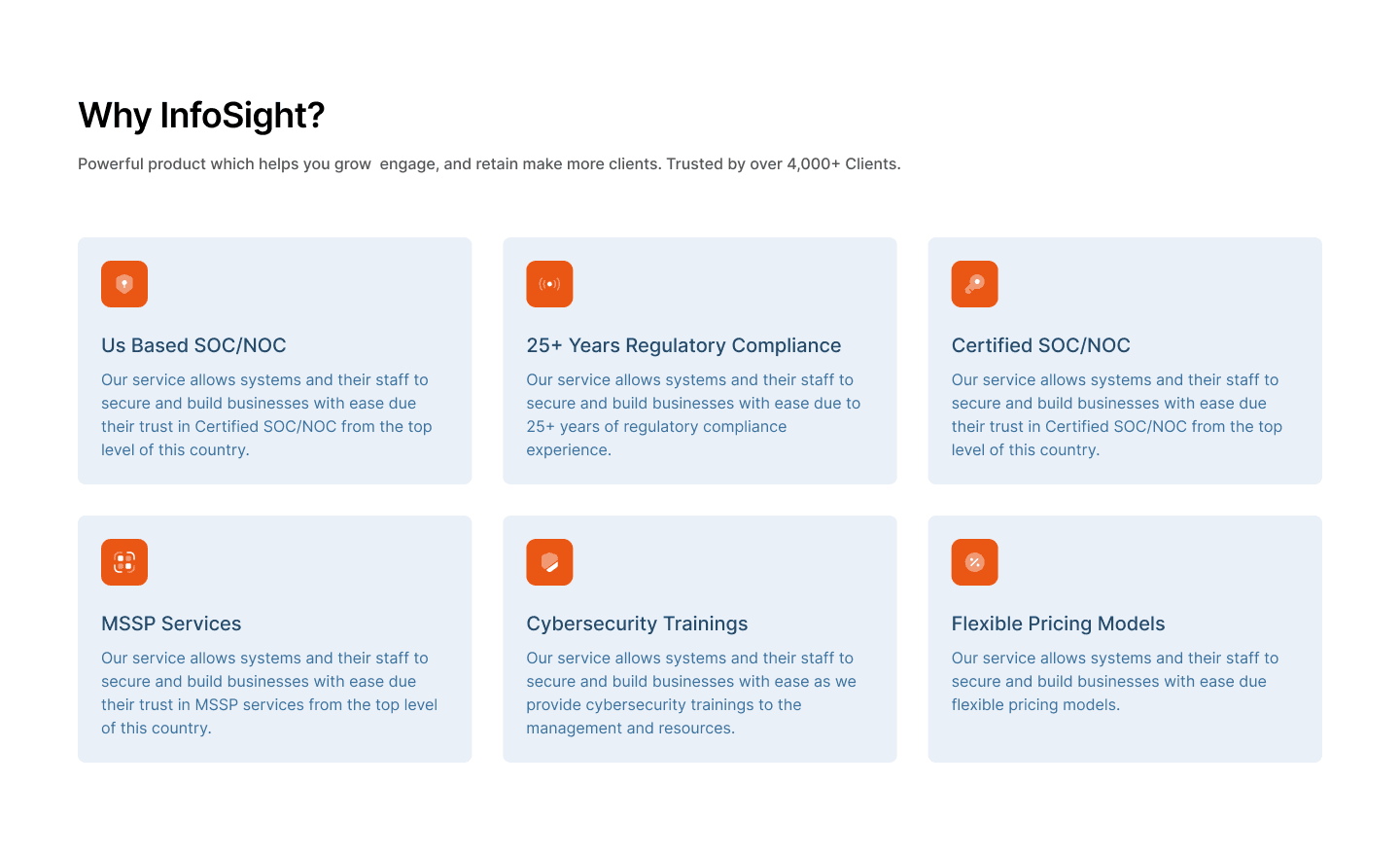This screenshot has width=1400, height=856.
Task: Click the Certified SOC/NOC heading
Action: [x=1041, y=345]
